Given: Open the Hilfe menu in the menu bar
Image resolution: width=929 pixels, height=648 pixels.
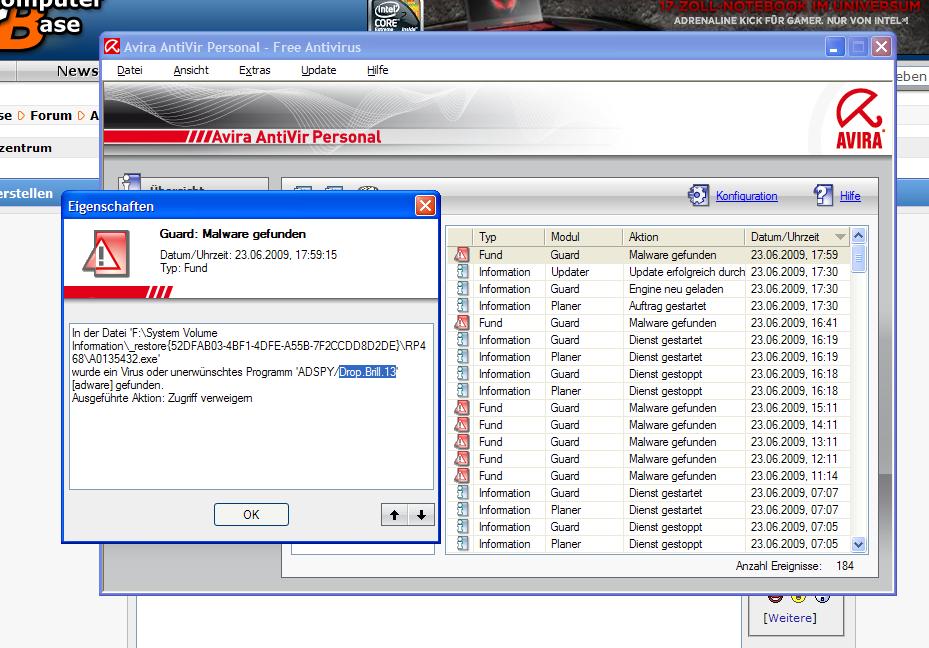Looking at the screenshot, I should tap(377, 70).
